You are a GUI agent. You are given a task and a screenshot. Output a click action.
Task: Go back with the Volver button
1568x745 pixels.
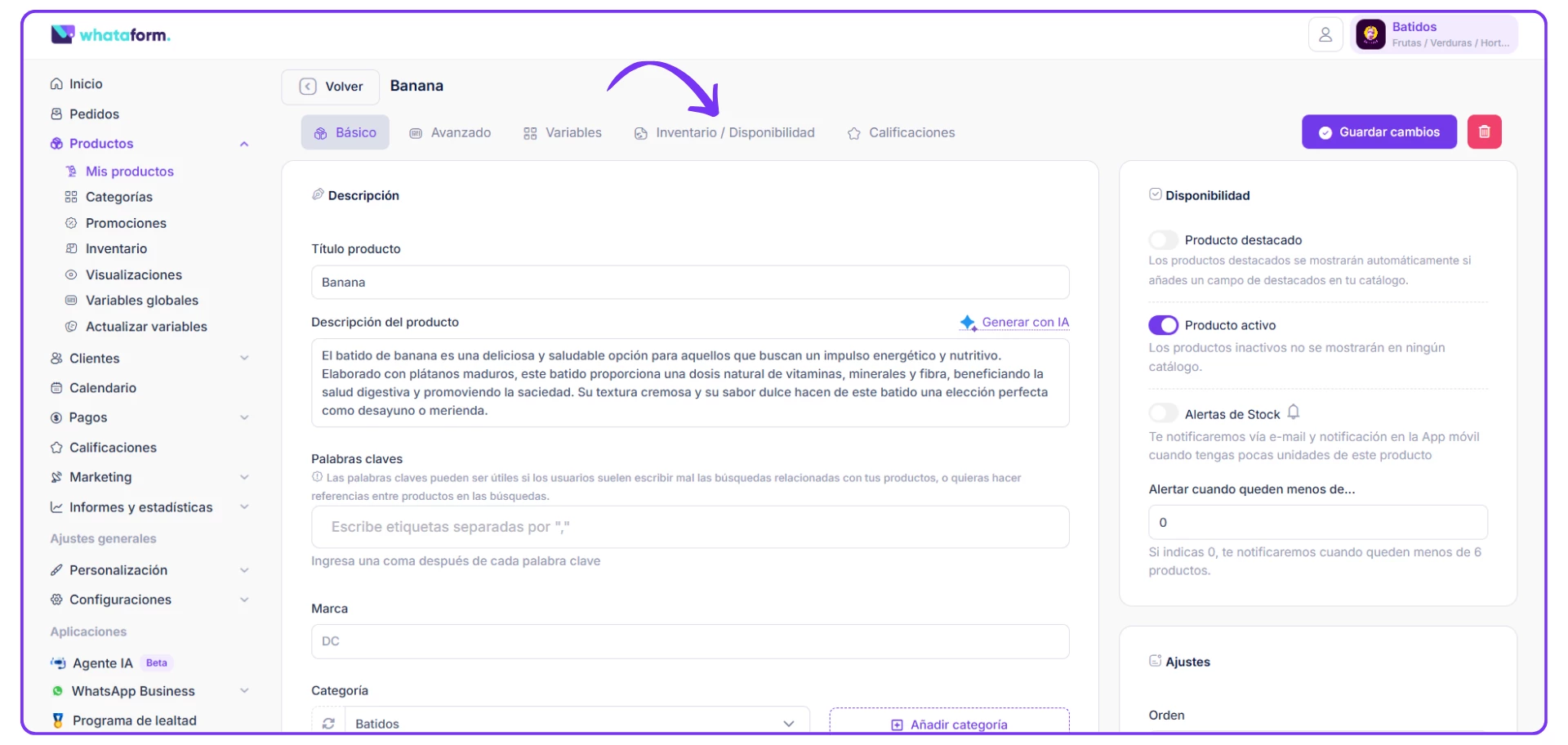point(331,87)
